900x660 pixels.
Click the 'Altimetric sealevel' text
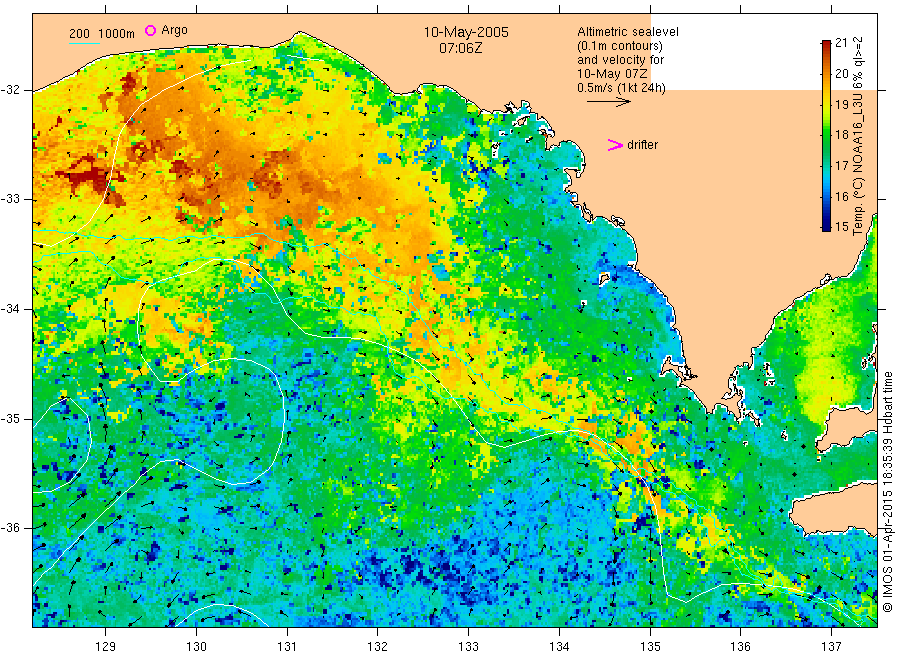tap(627, 32)
